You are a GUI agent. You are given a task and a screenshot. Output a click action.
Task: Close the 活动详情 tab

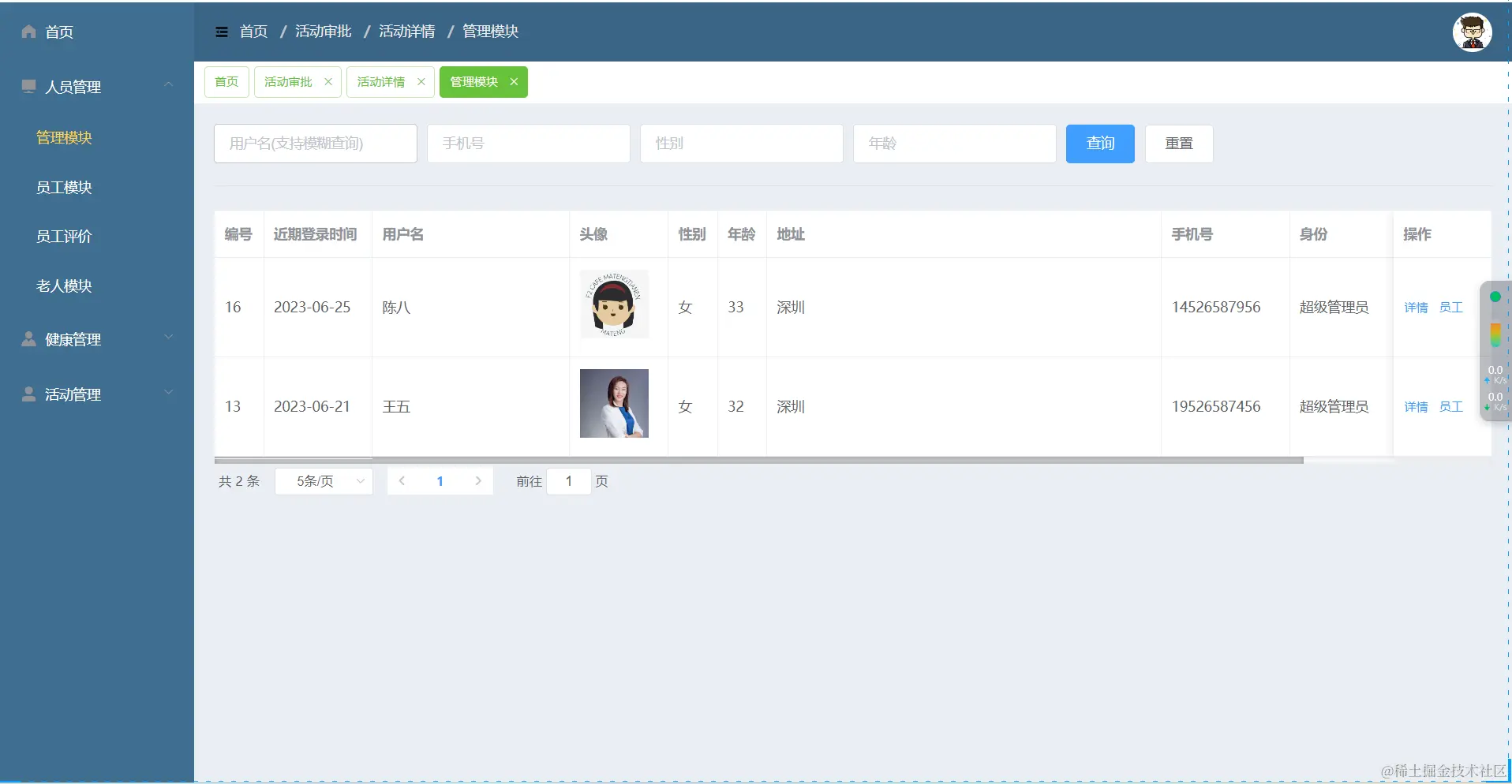click(x=421, y=81)
